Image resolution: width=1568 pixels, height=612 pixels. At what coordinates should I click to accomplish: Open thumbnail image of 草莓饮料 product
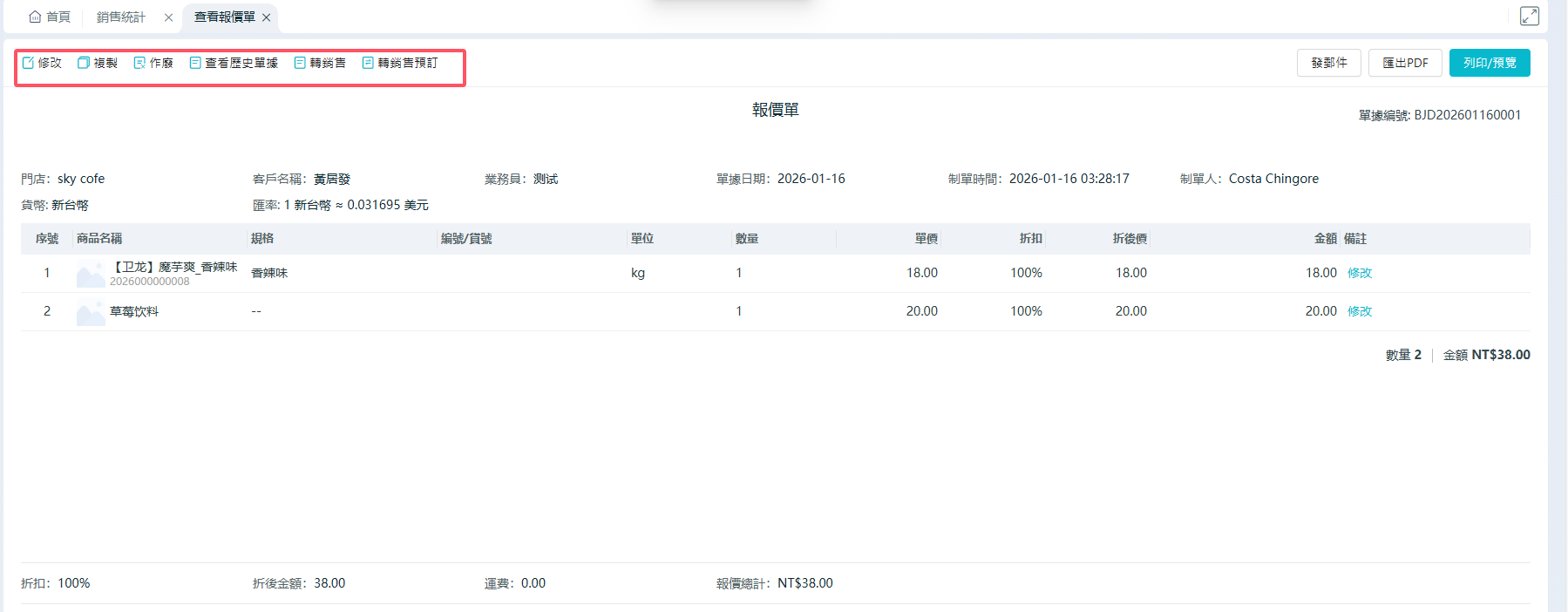(x=91, y=312)
